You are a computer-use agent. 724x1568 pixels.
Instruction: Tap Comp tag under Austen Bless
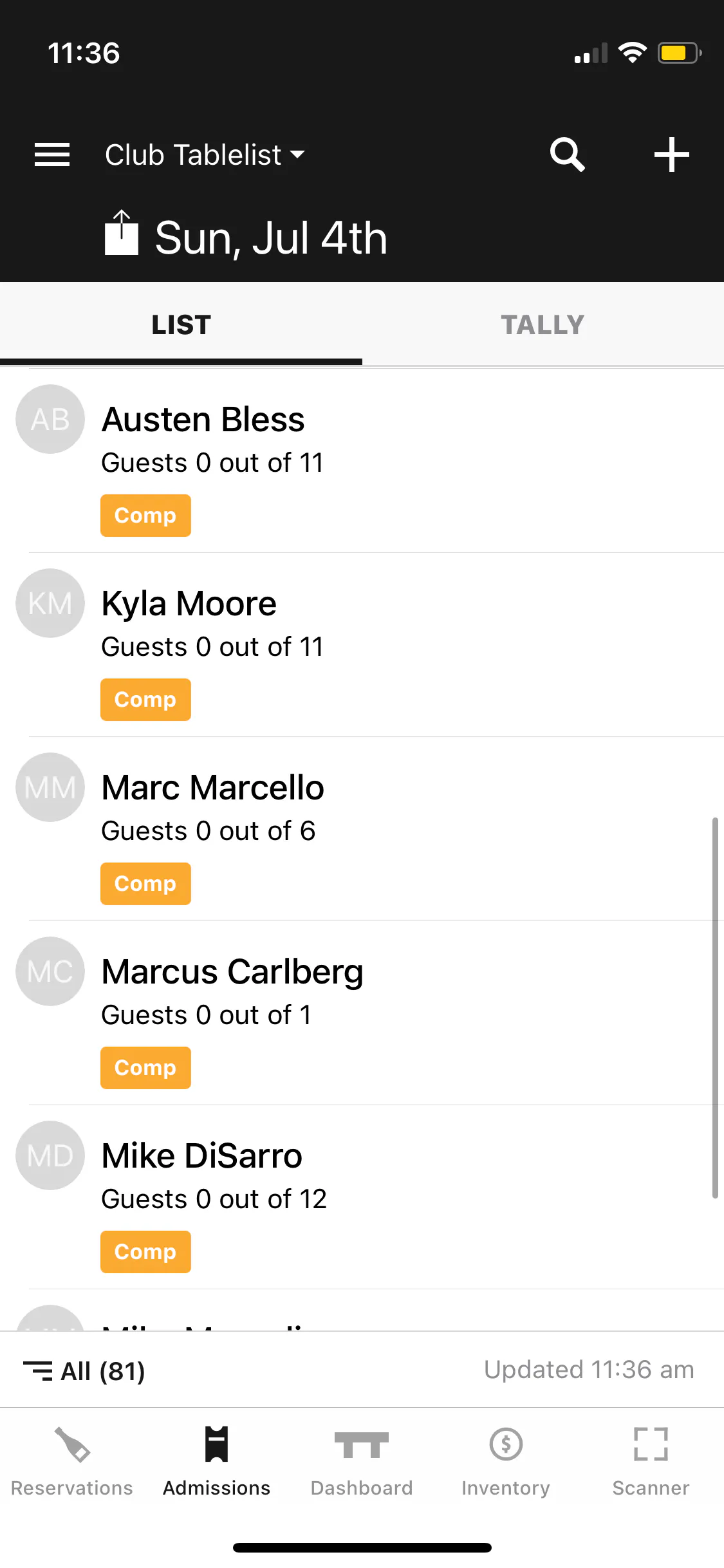click(145, 516)
